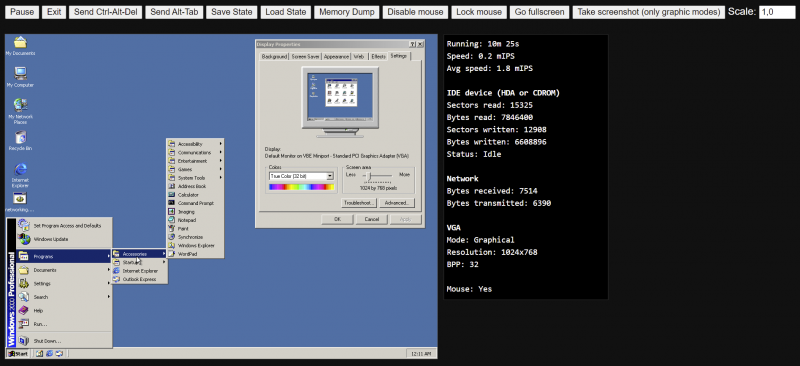Open Notepad from Accessories menu
Screen dimensions: 800x366
pos(195,220)
